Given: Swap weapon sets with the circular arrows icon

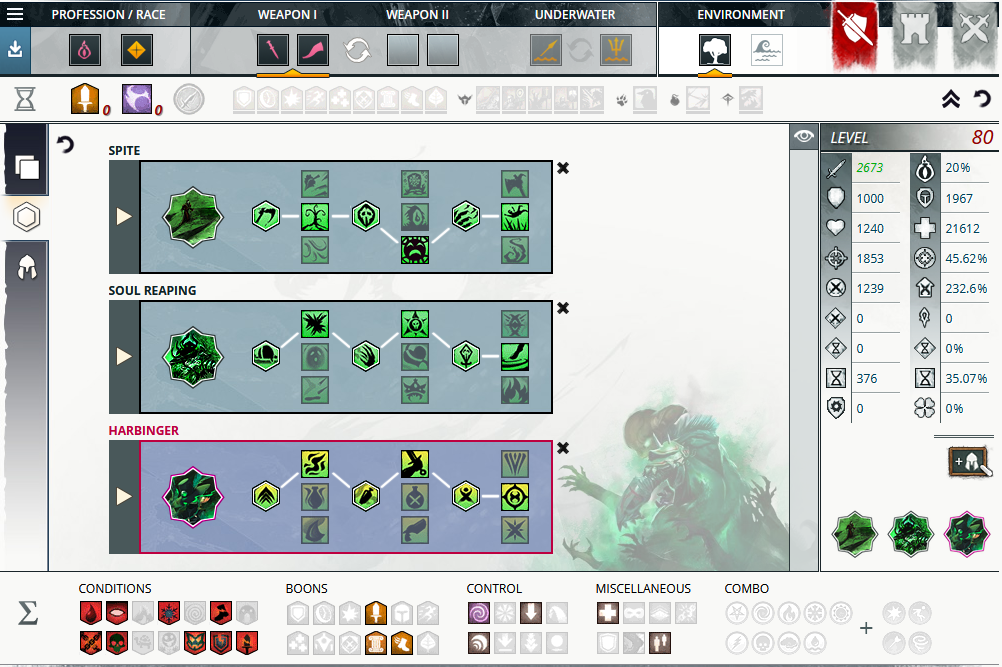Looking at the screenshot, I should (x=358, y=49).
